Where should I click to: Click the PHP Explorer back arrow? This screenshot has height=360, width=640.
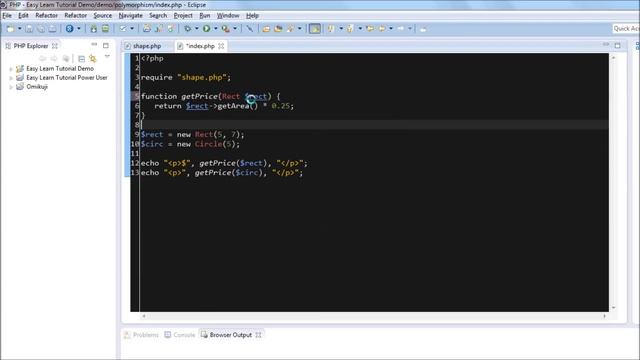[42, 59]
